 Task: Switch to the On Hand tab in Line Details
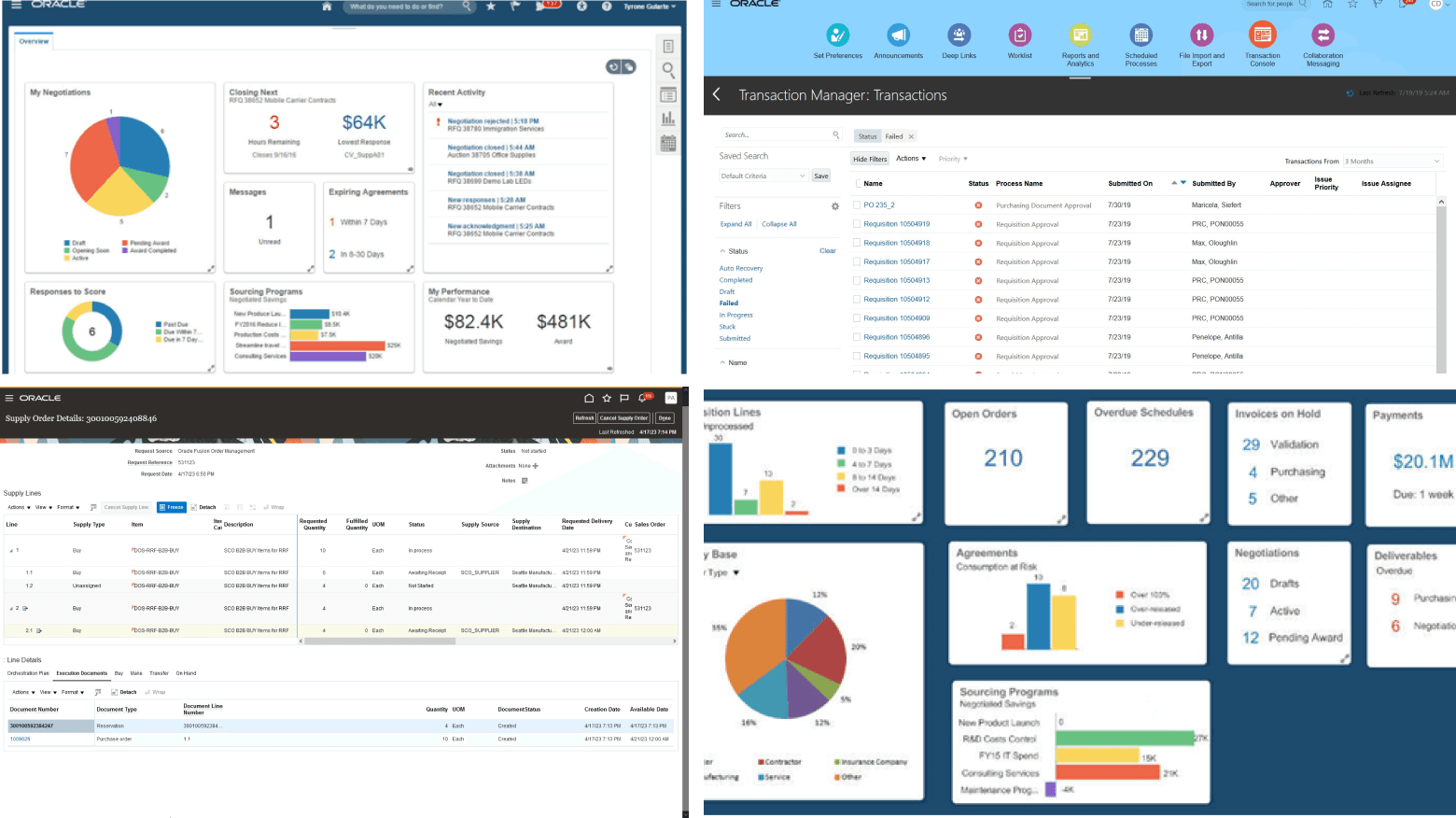(186, 673)
